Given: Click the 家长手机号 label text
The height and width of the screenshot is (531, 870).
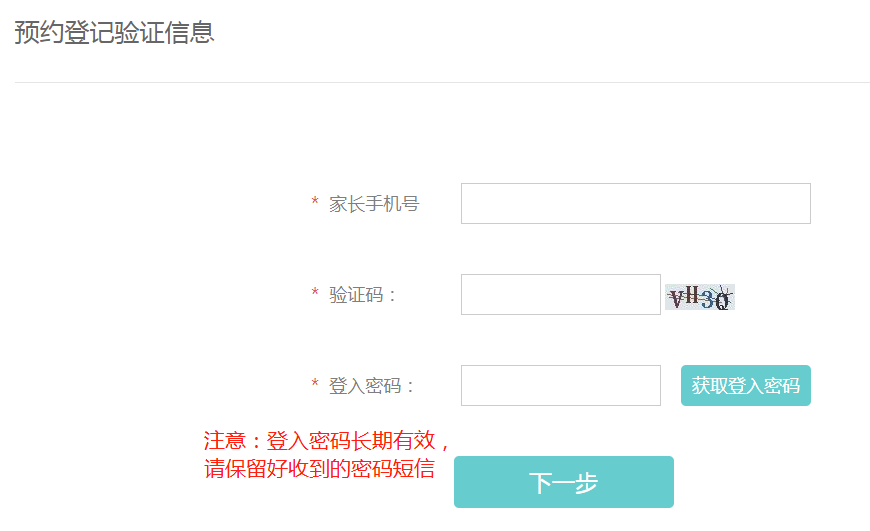Looking at the screenshot, I should (374, 204).
